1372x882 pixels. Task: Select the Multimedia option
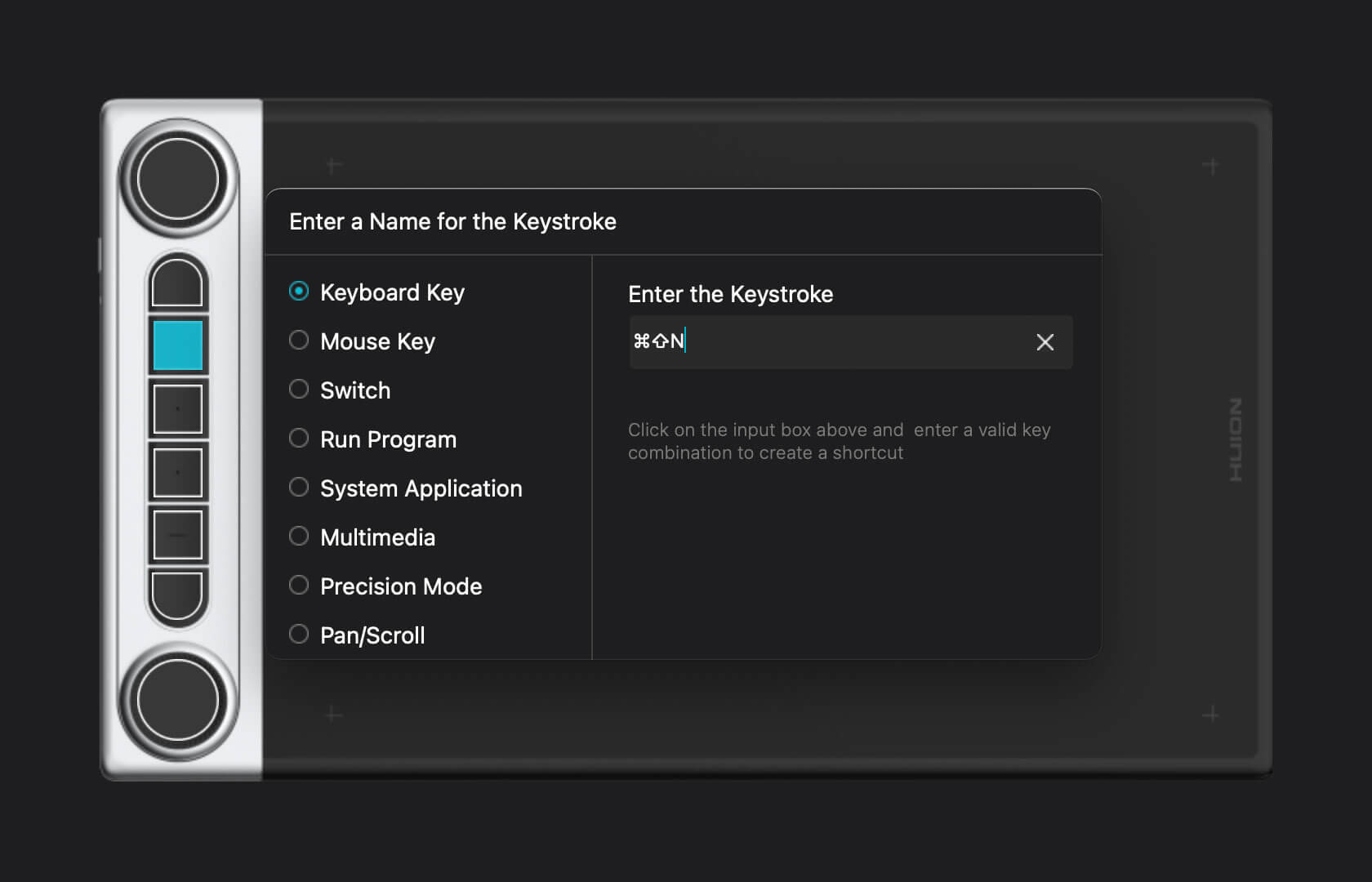299,537
